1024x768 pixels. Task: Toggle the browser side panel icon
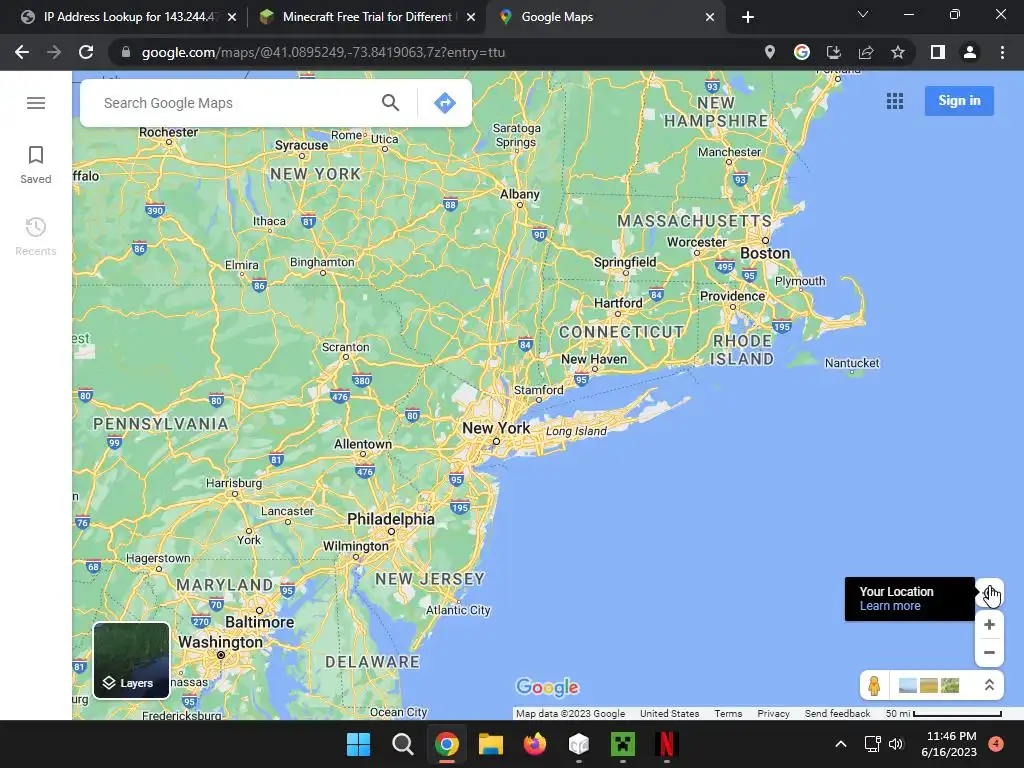click(x=938, y=52)
